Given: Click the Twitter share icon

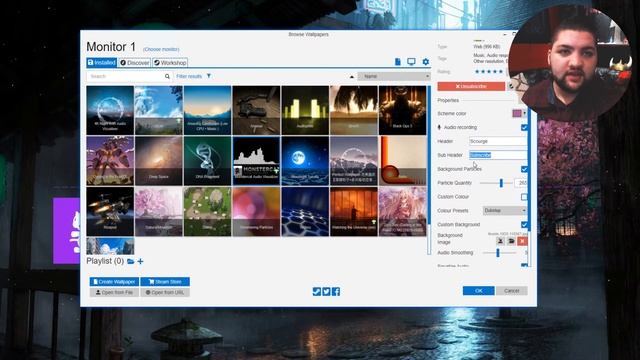Looking at the screenshot, I should [326, 291].
